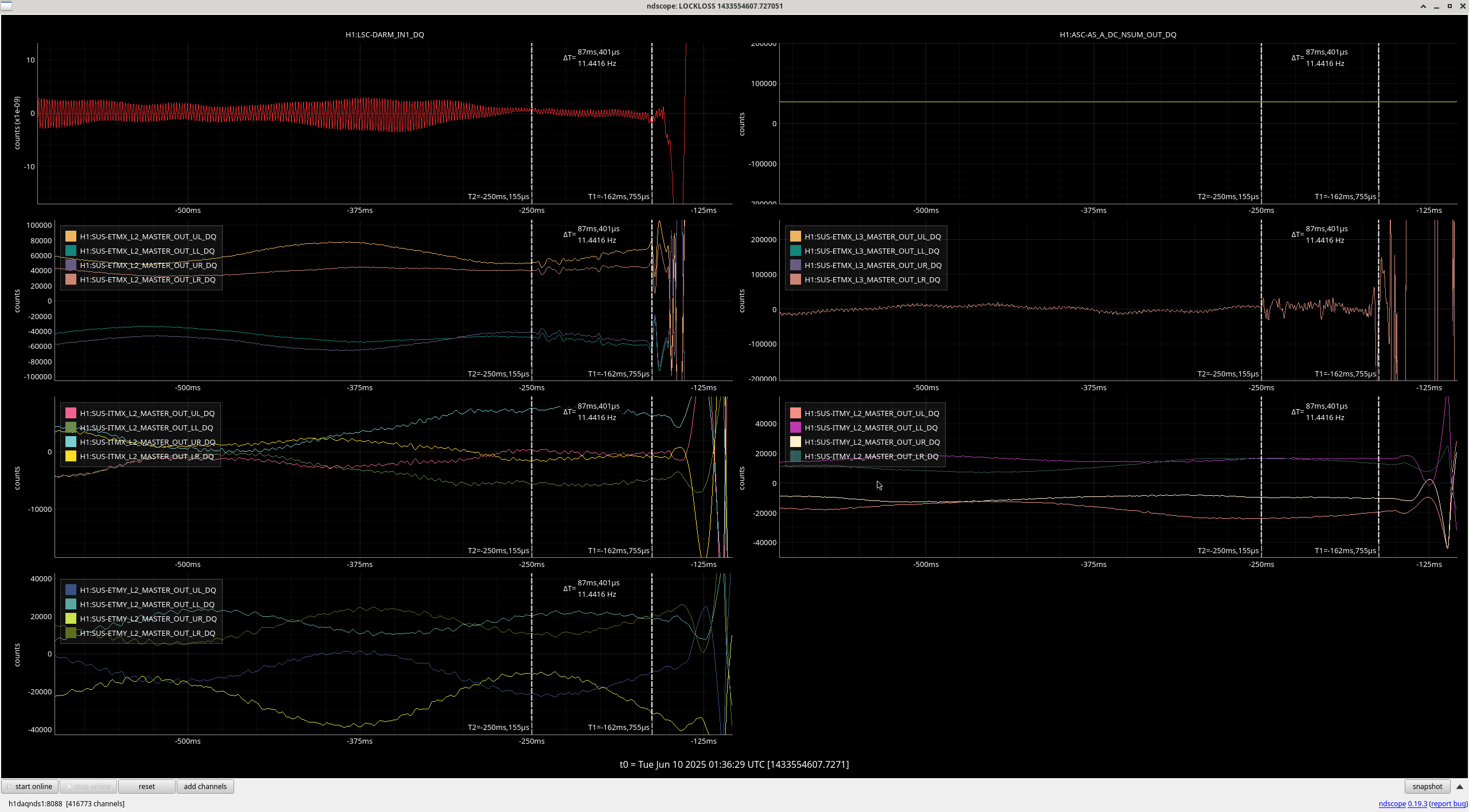Click the t0 timestamp label
1469x812 pixels.
(734, 764)
